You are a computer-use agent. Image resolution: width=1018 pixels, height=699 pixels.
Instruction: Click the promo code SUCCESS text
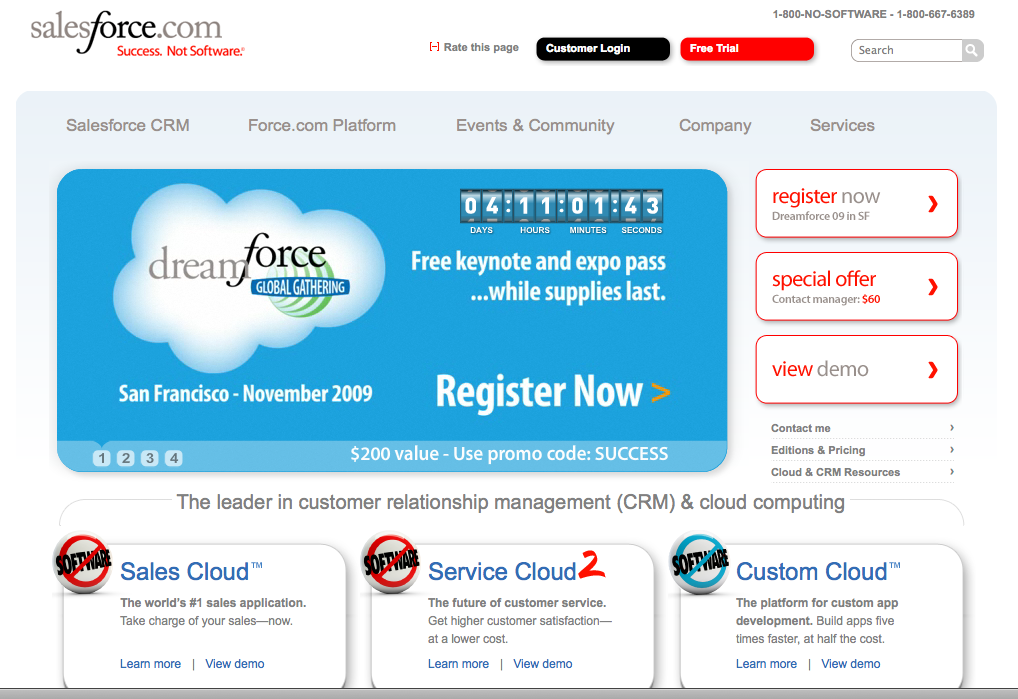509,454
